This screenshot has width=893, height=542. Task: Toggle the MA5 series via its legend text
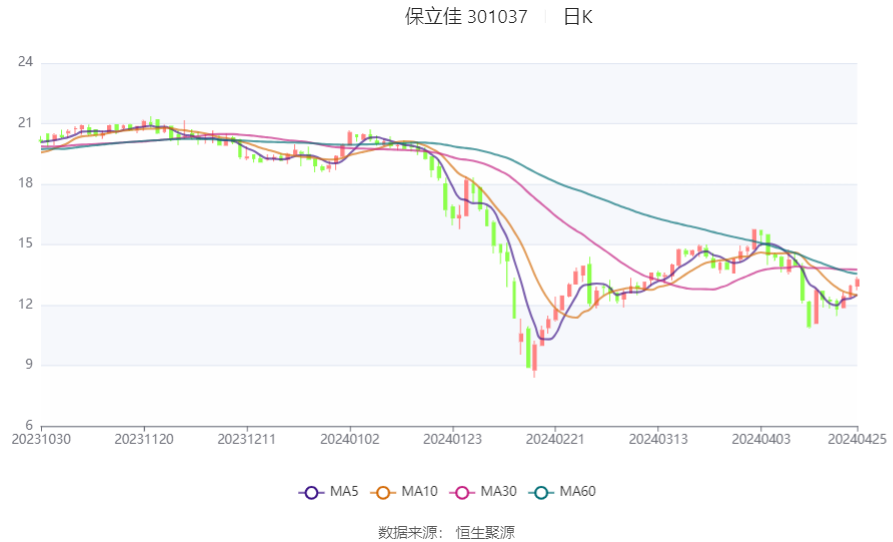coord(344,492)
